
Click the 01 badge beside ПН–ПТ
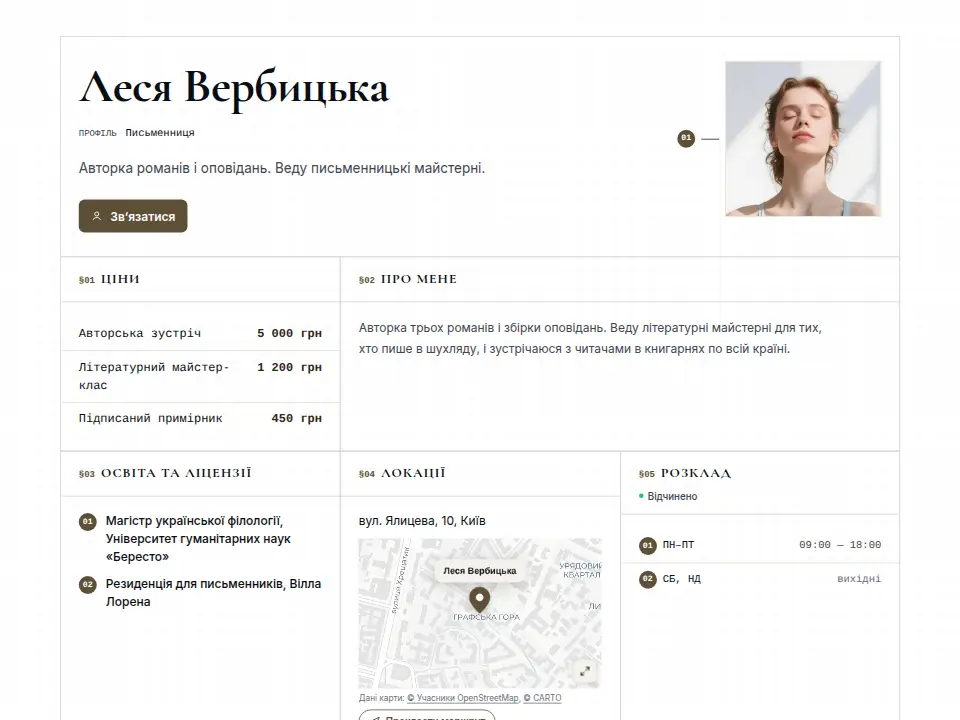[x=648, y=545]
